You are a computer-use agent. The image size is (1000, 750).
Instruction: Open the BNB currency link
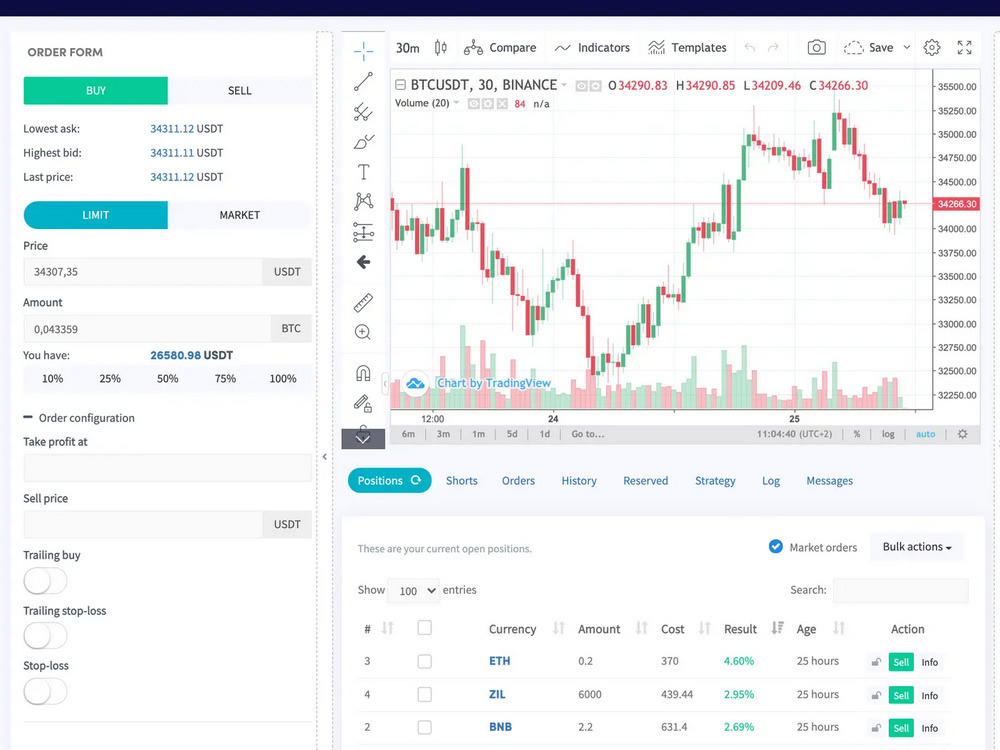[x=500, y=727]
